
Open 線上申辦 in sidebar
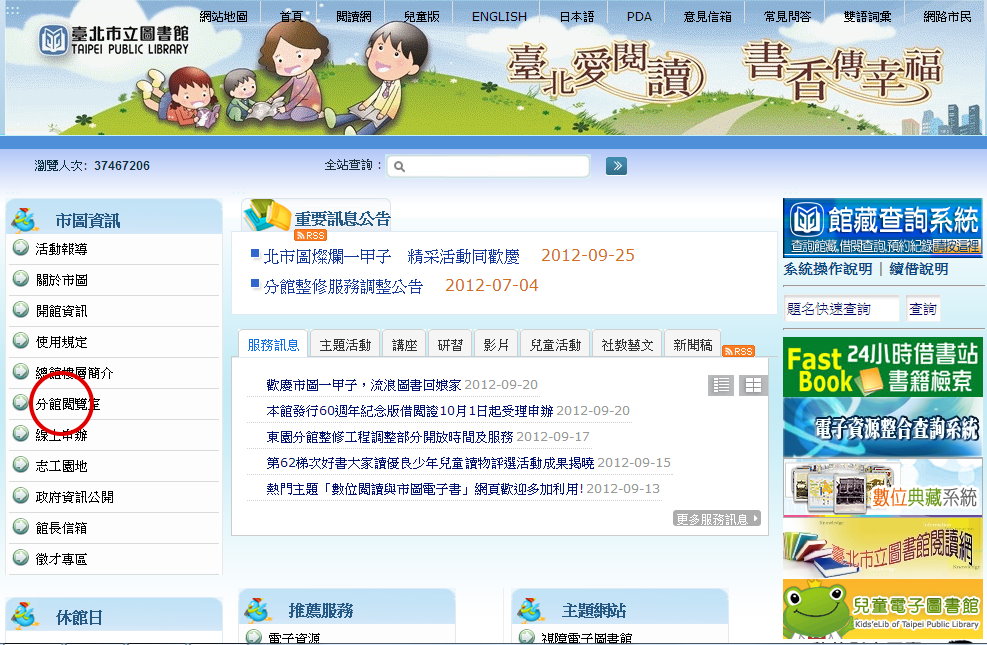(x=61, y=435)
